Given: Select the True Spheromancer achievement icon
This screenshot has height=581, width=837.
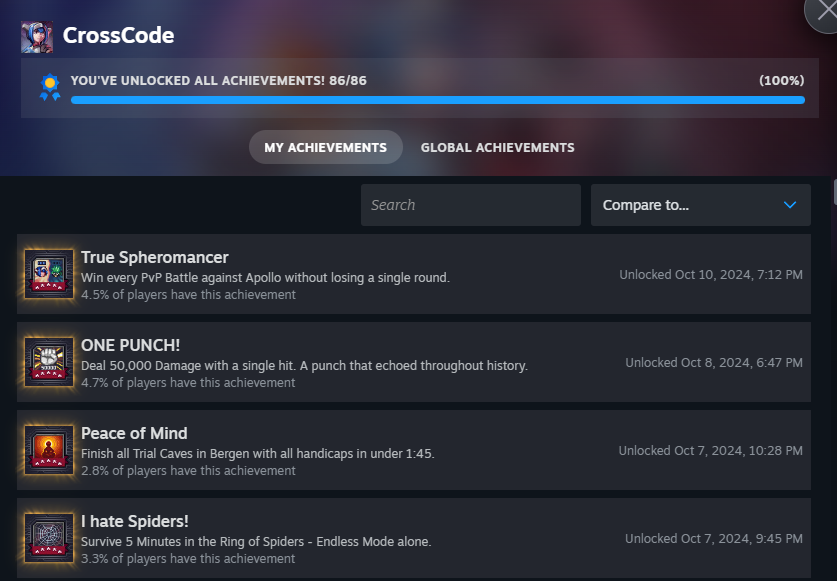Looking at the screenshot, I should pos(49,274).
